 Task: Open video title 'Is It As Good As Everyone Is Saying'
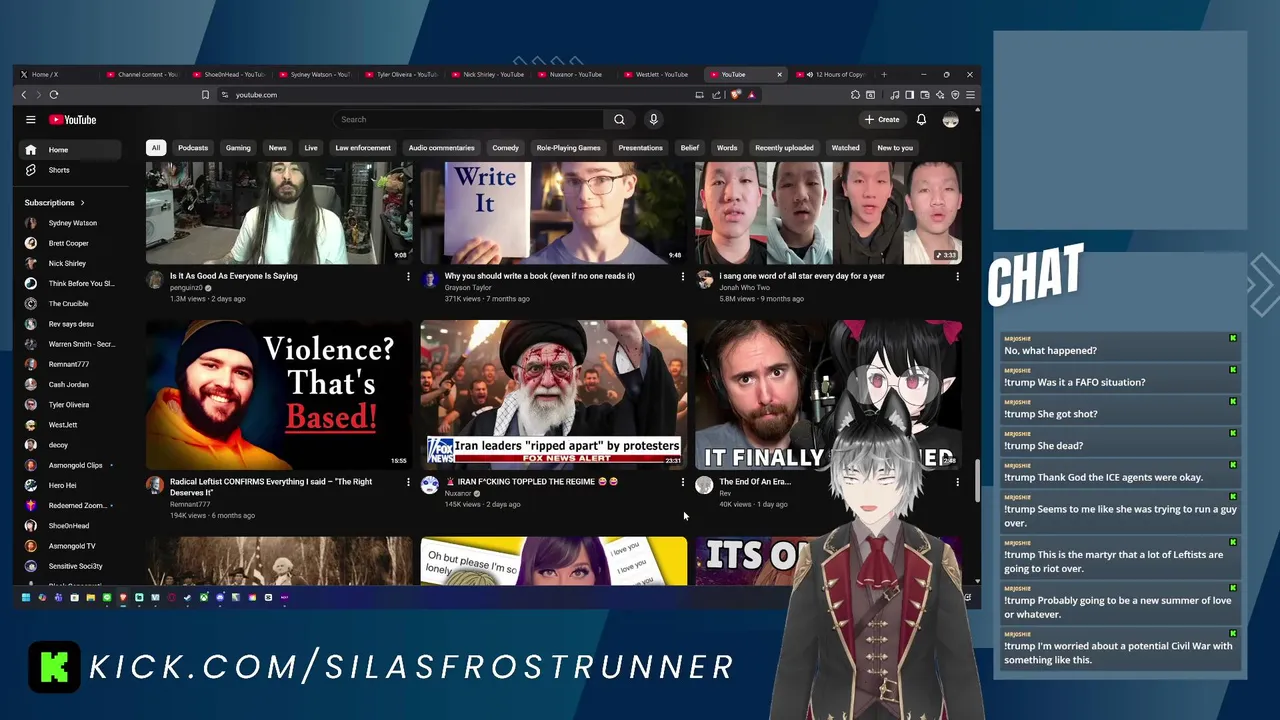[234, 276]
